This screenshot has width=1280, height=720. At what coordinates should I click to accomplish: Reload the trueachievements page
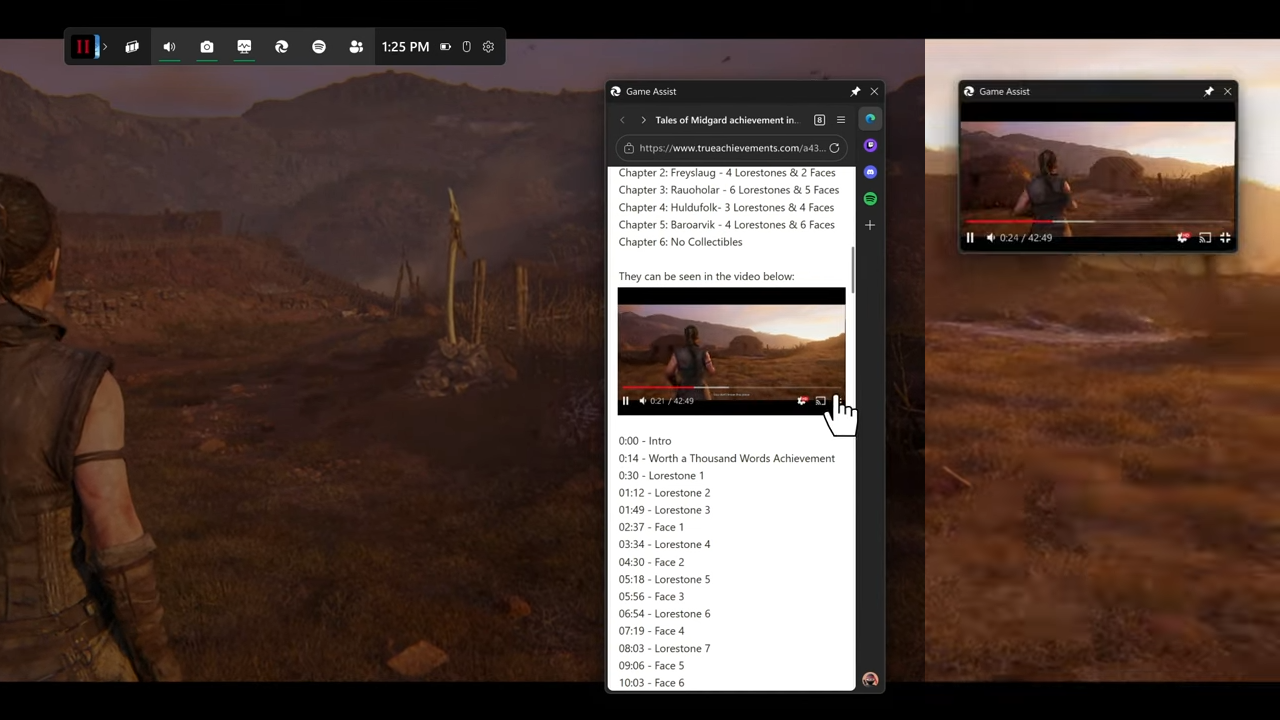coord(834,148)
